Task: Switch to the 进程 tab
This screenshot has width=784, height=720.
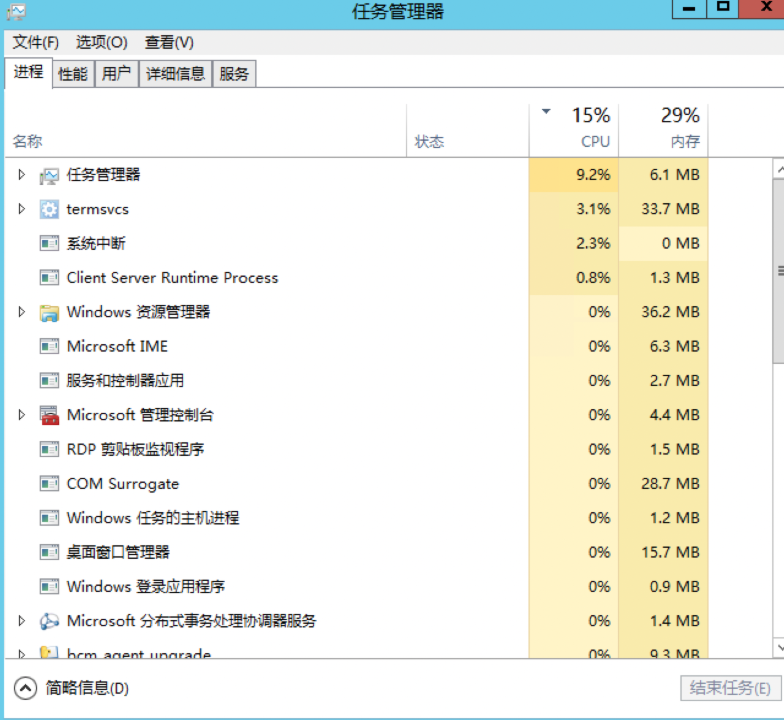Action: [x=28, y=72]
